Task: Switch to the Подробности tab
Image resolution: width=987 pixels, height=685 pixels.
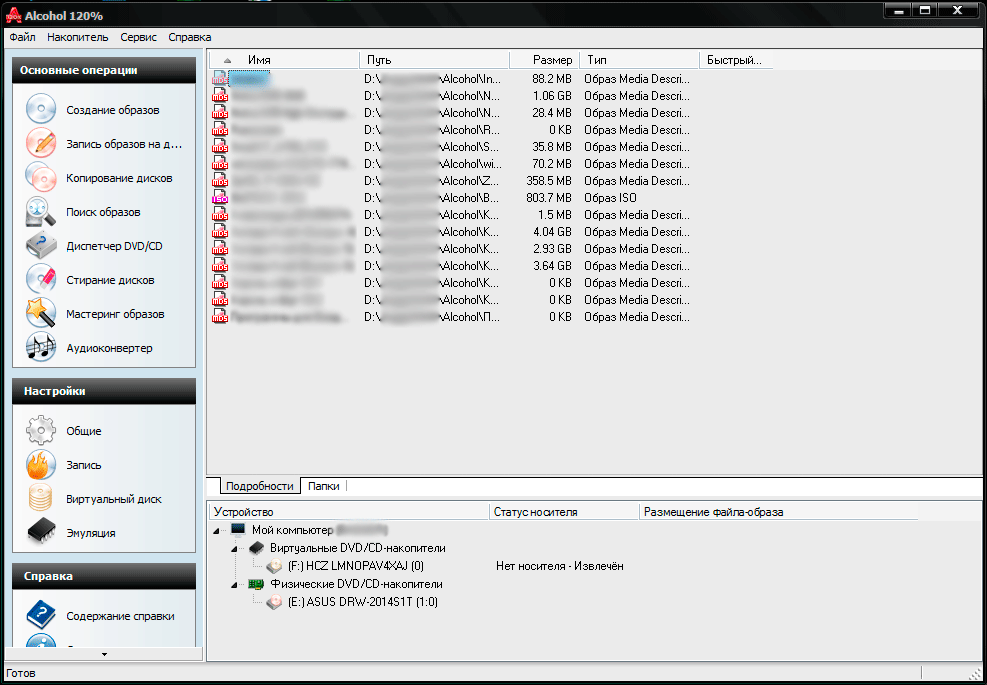Action: point(259,486)
